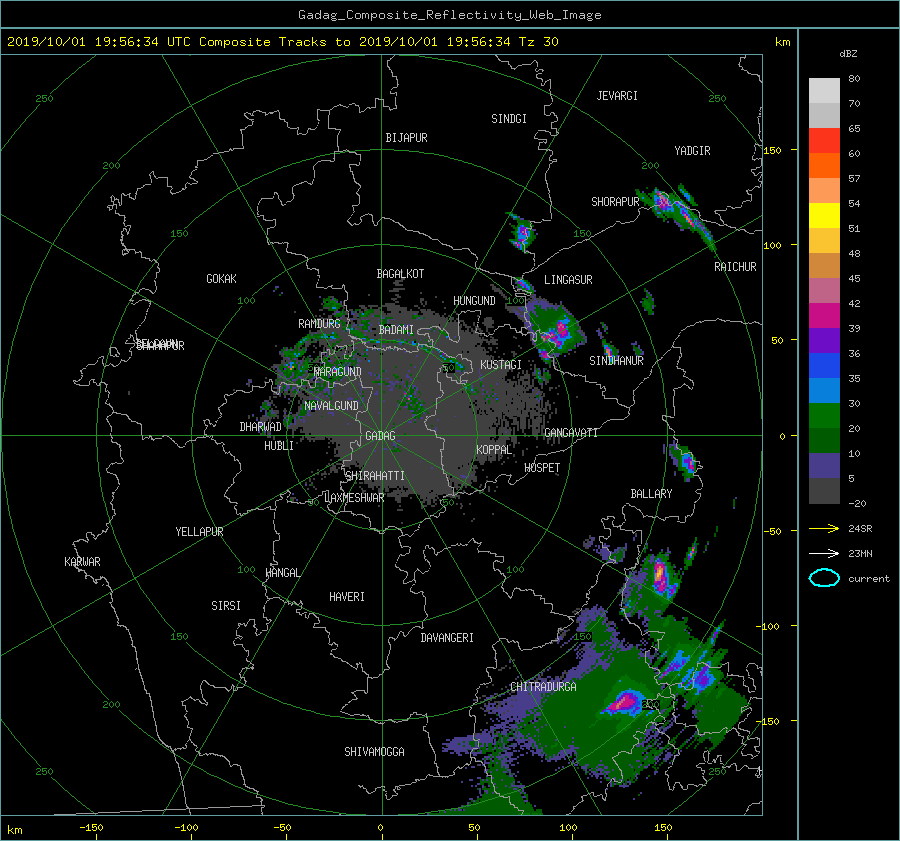Click the 'KUSTAGI' city label
The width and height of the screenshot is (900, 841).
tap(501, 365)
